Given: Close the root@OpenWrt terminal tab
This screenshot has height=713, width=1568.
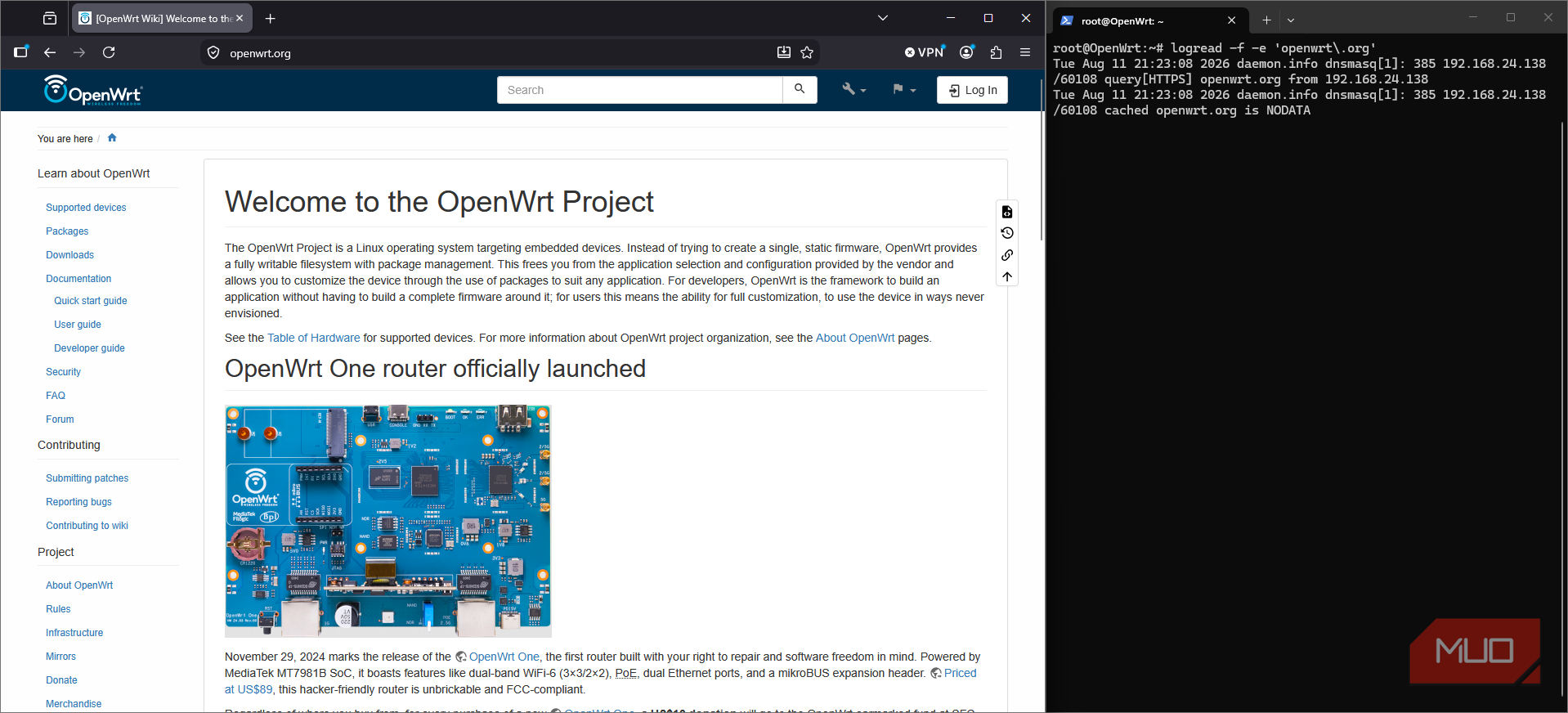Looking at the screenshot, I should pos(1232,20).
